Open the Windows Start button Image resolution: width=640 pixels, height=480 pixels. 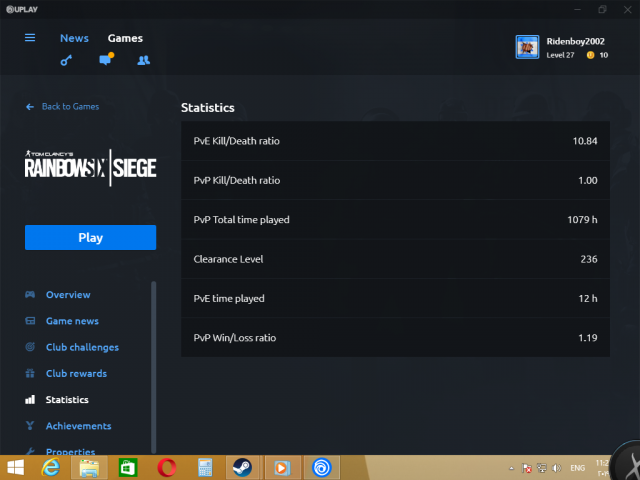tap(16, 467)
